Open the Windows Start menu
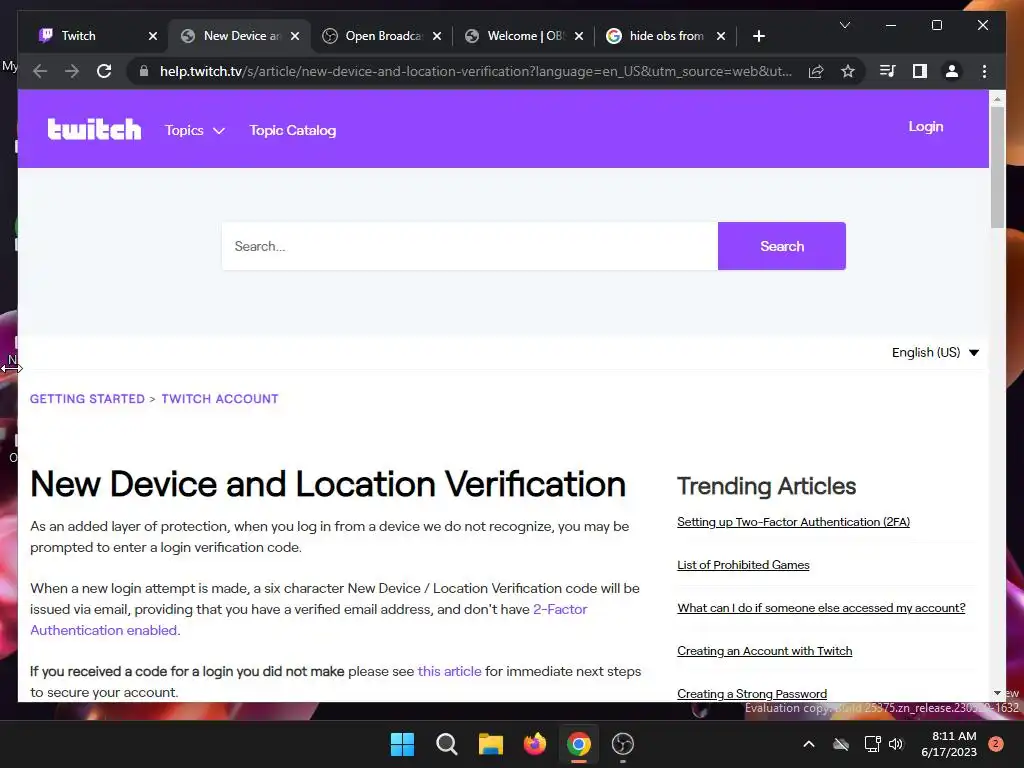1024x768 pixels. 402,744
